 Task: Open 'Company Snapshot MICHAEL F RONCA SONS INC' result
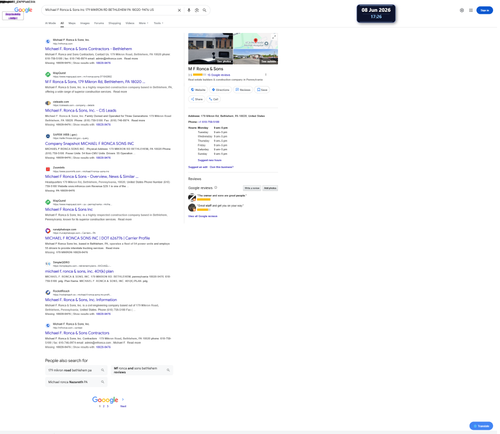pyautogui.click(x=89, y=143)
